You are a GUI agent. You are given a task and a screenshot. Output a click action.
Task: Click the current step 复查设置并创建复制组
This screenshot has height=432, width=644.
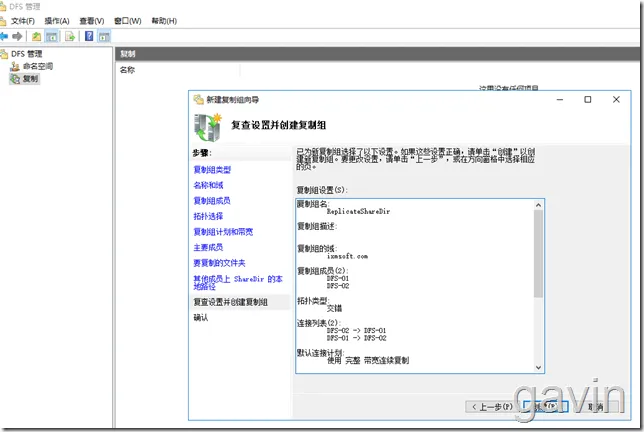(x=230, y=302)
